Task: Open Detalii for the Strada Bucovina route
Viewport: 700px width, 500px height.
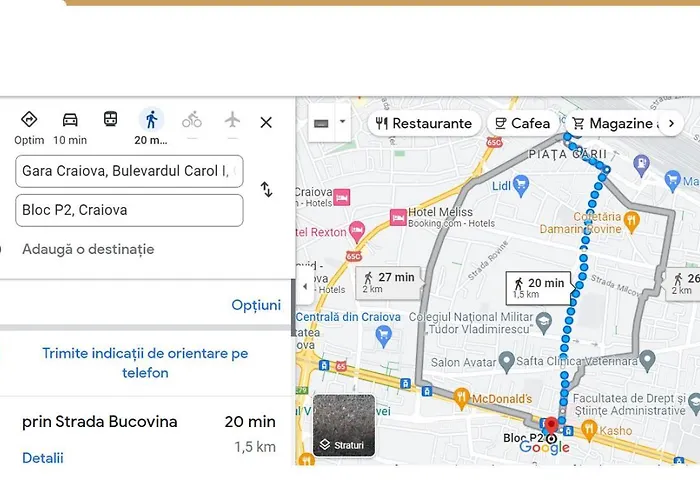Action: [x=43, y=458]
